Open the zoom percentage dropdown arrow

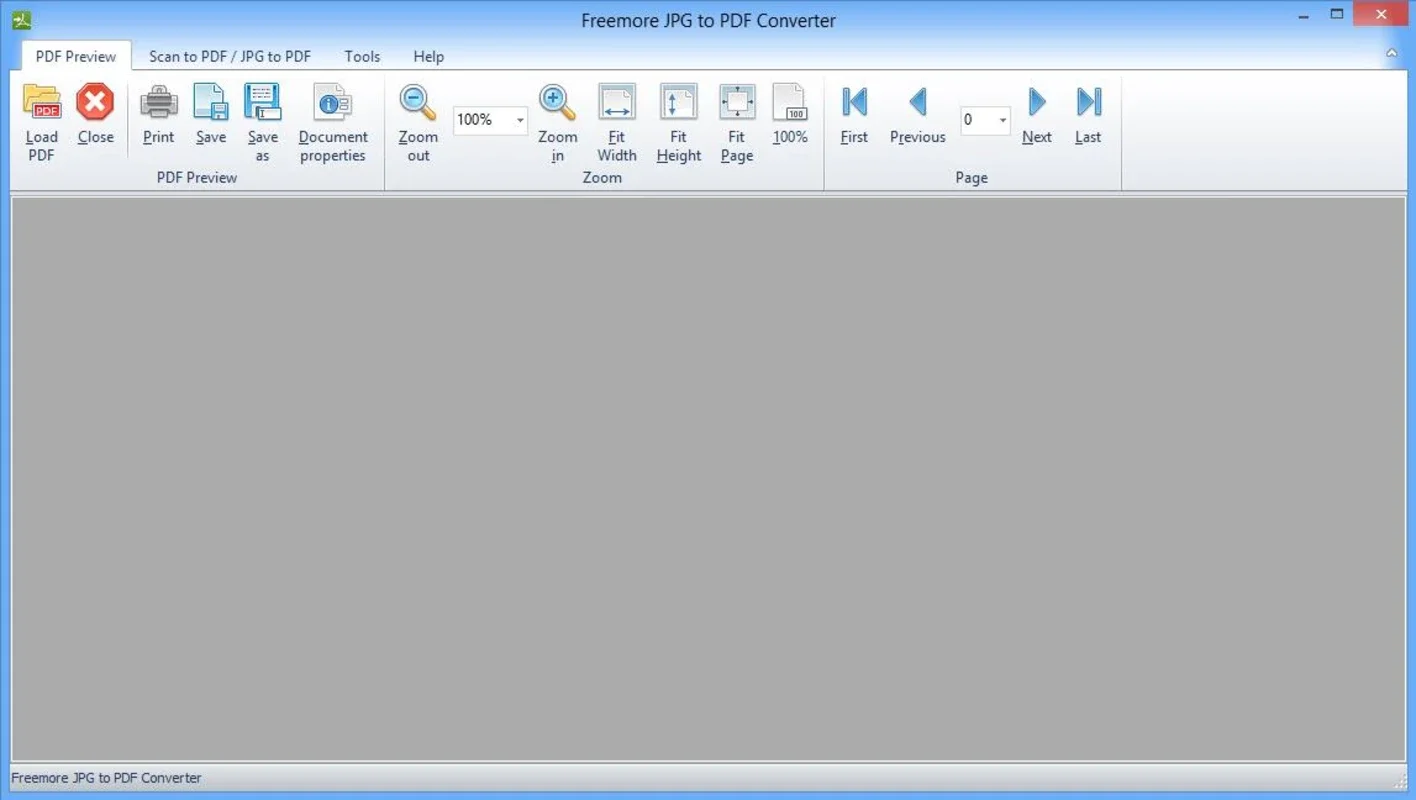click(x=520, y=121)
